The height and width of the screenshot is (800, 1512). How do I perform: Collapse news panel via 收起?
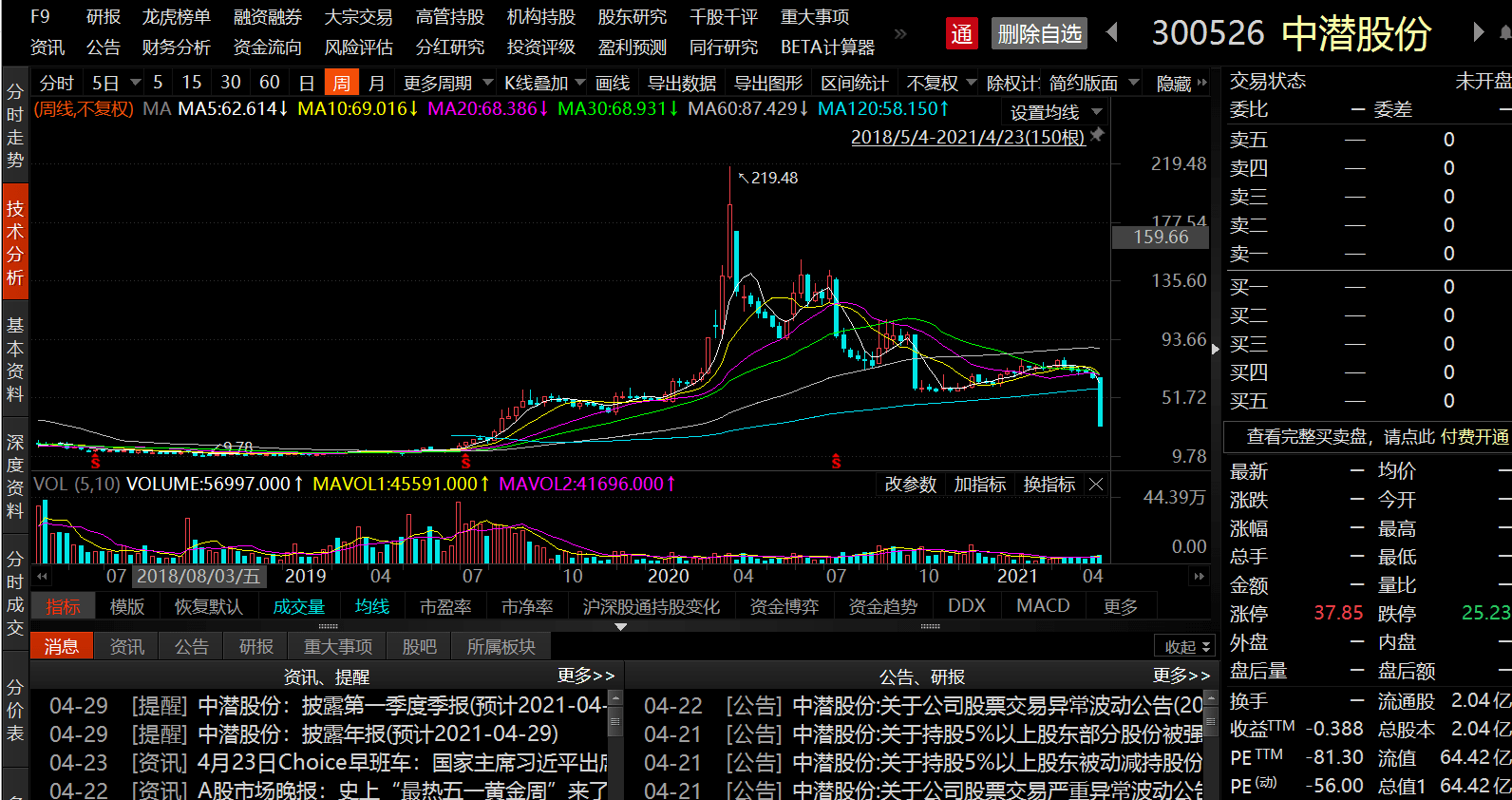(x=1185, y=646)
